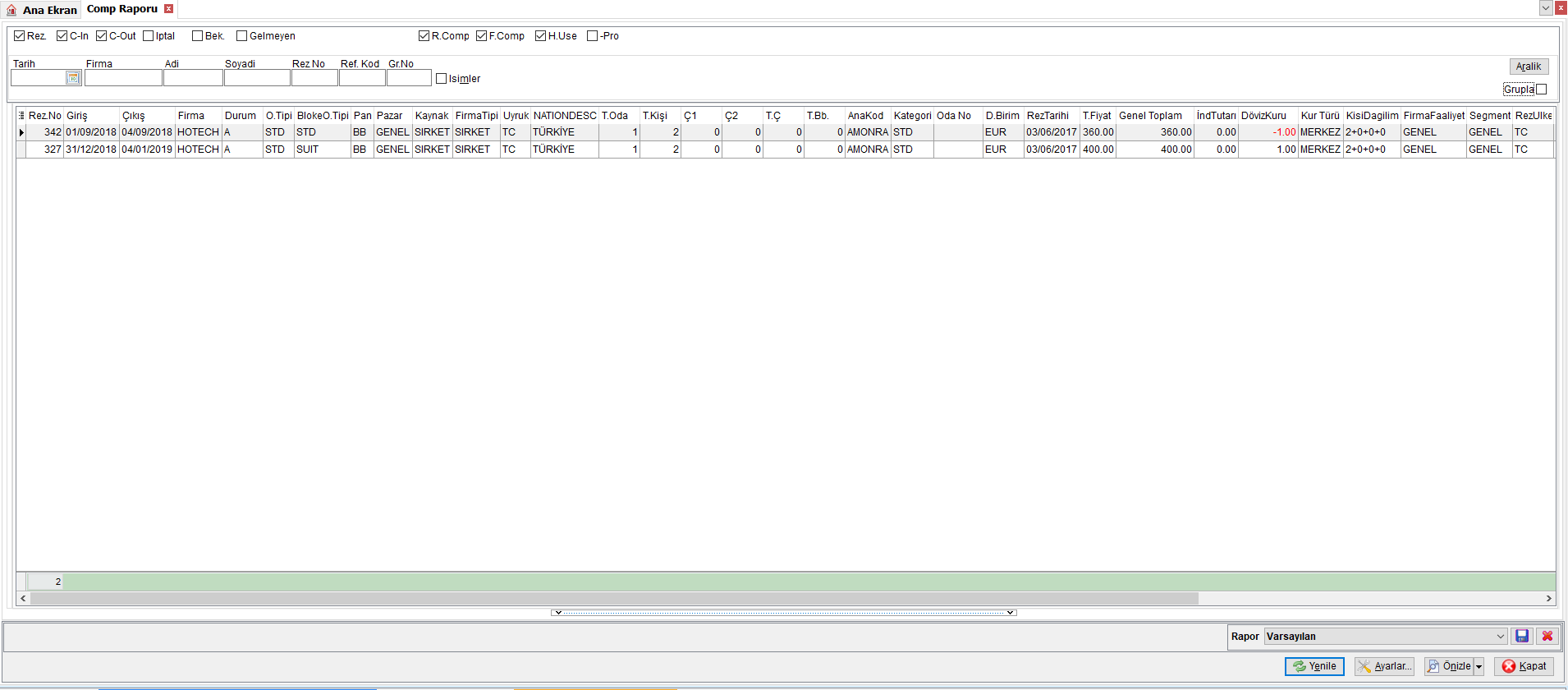
Task: Click the home icon on Ana Ekran tab
Action: tap(11, 10)
